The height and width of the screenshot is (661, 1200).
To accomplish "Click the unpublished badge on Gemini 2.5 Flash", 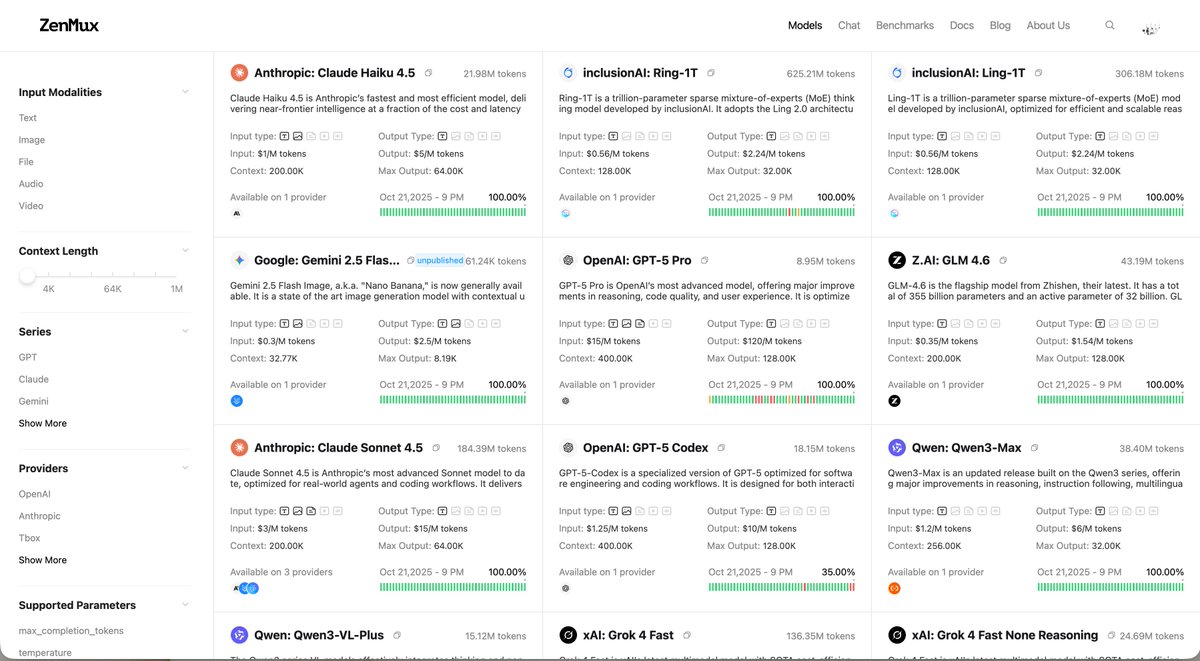I will (440, 260).
